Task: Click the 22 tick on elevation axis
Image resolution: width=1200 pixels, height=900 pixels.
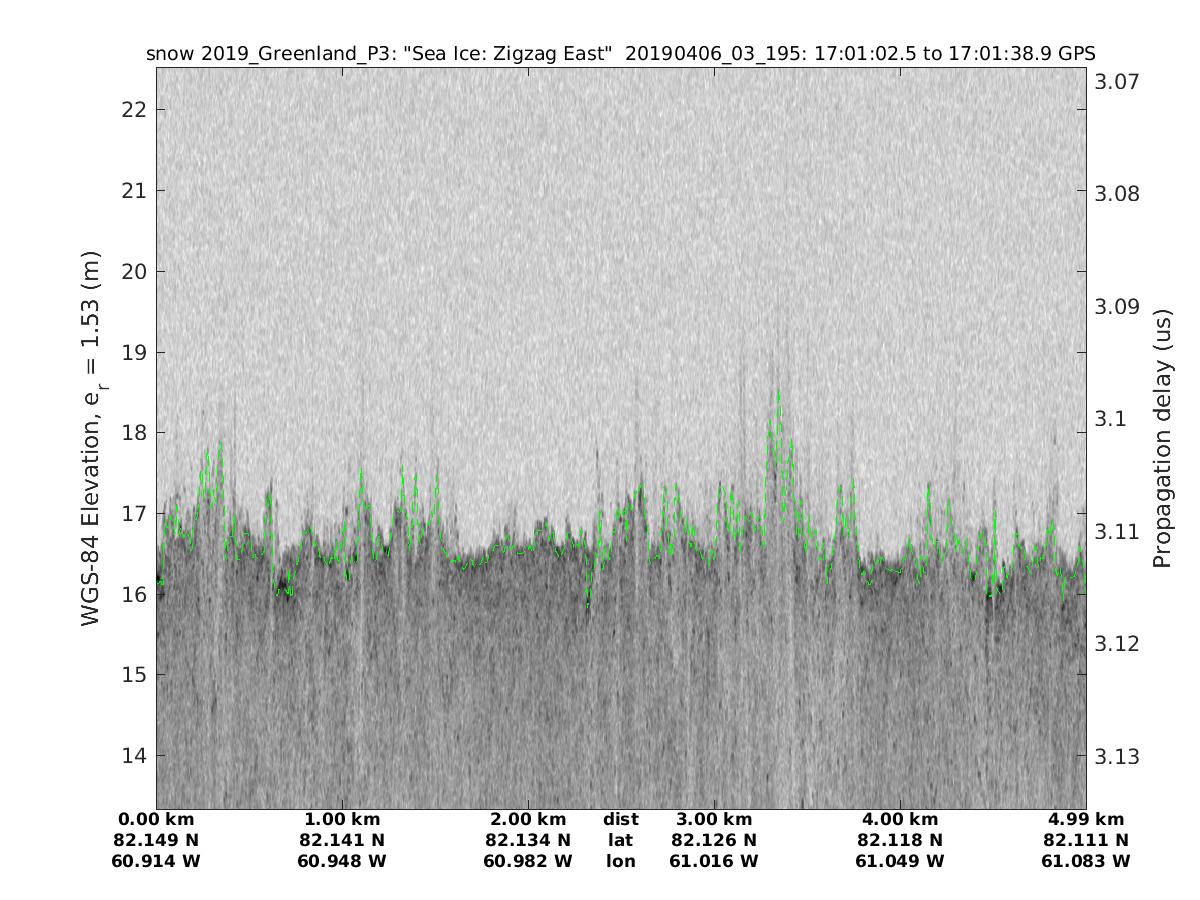Action: click(x=137, y=109)
